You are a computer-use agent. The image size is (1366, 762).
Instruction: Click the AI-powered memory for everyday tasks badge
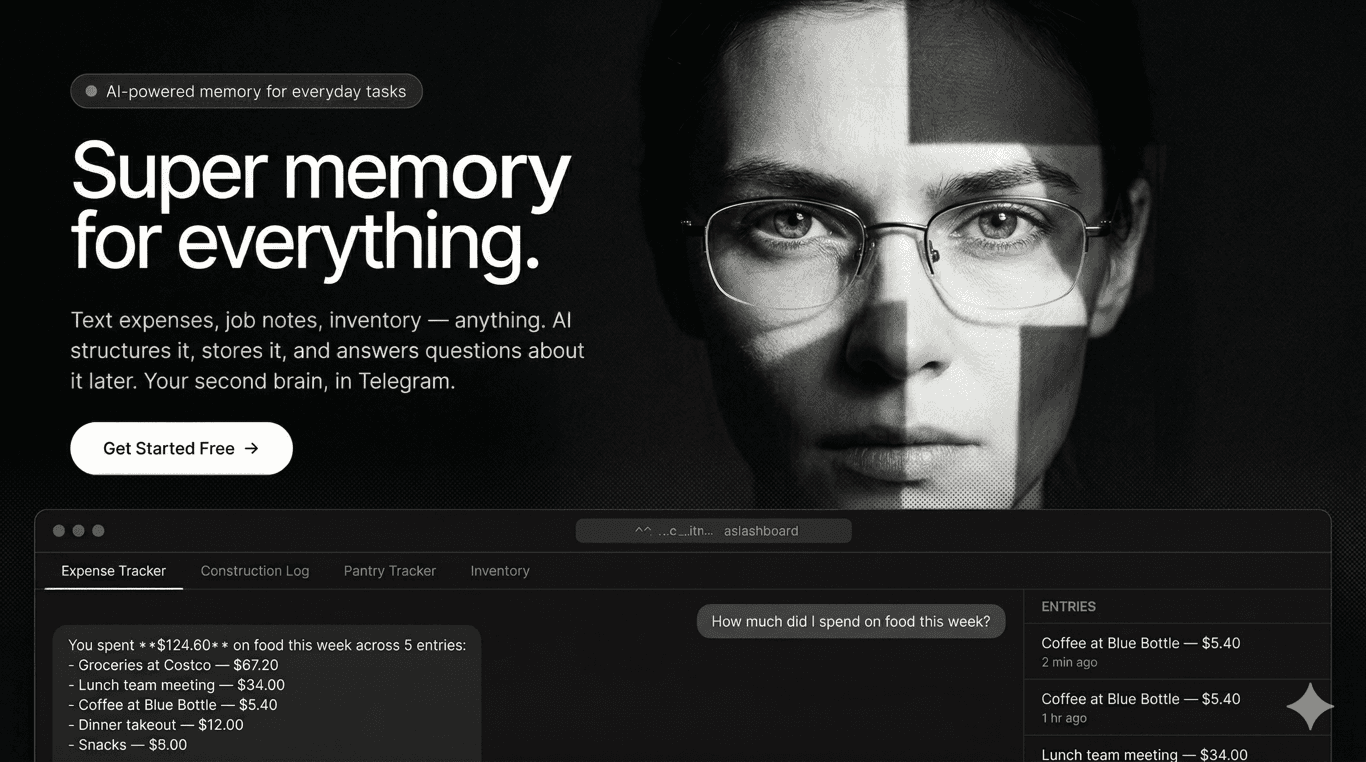coord(246,91)
